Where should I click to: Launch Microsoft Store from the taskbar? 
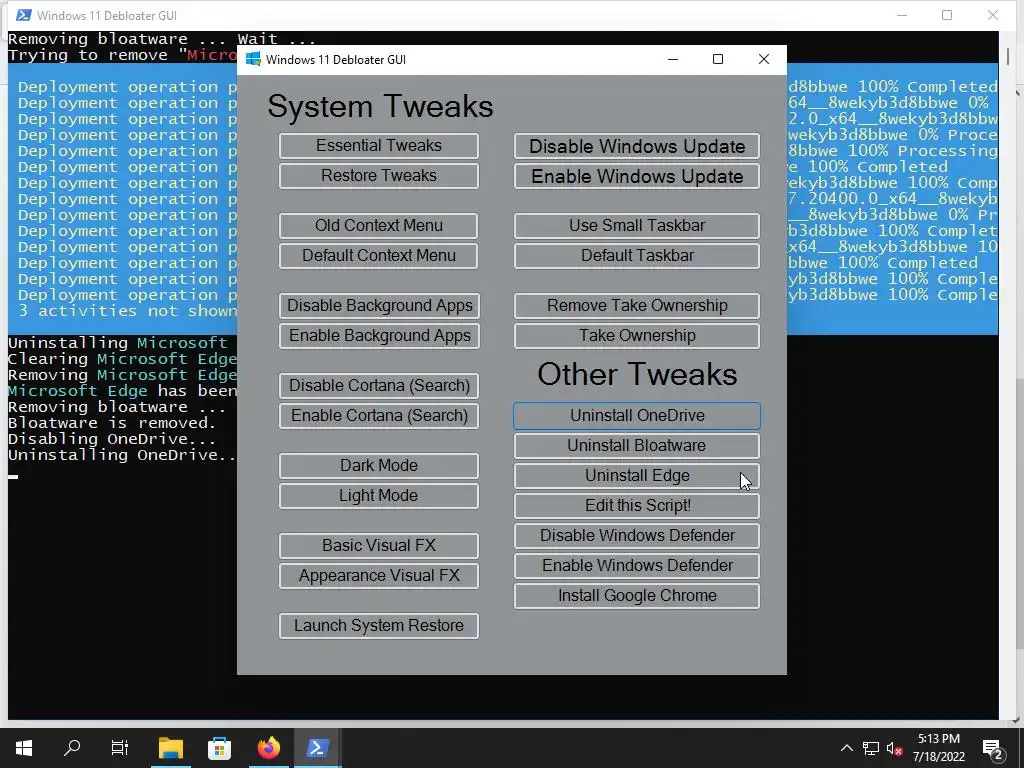[219, 748]
